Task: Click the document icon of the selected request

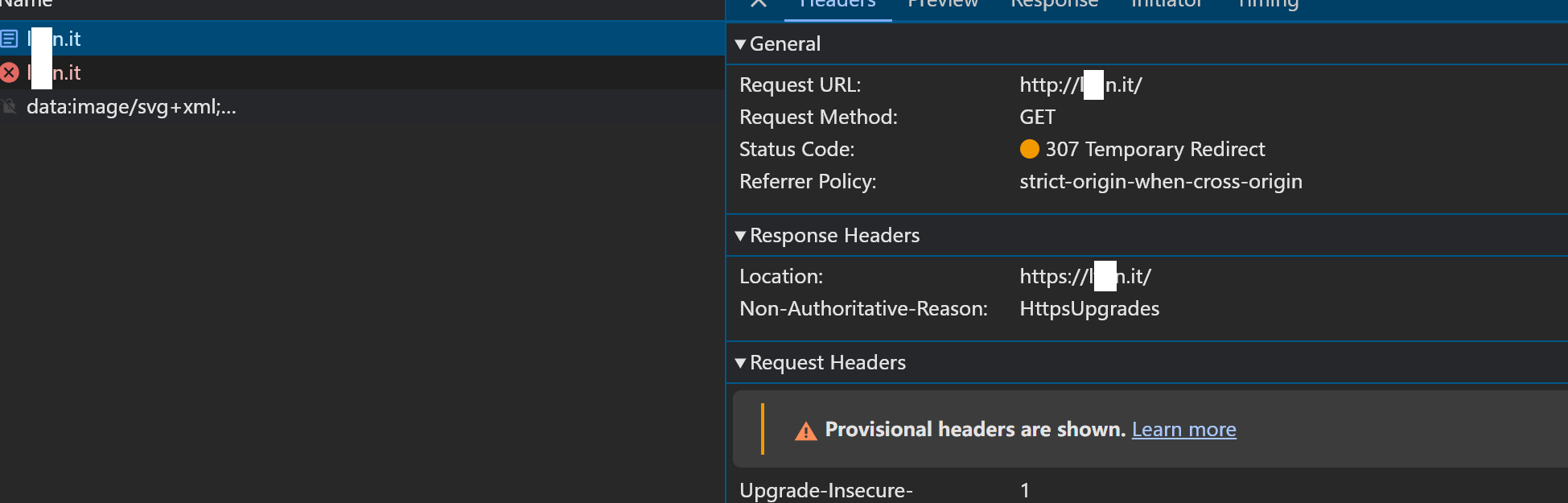Action: (x=10, y=39)
